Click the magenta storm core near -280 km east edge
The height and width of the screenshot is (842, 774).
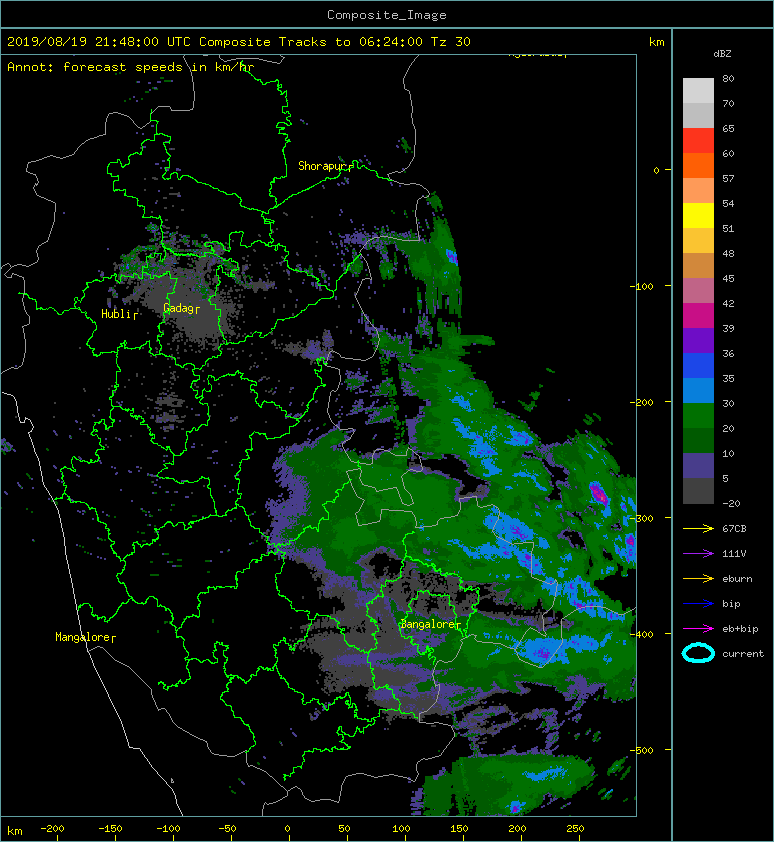click(x=598, y=493)
